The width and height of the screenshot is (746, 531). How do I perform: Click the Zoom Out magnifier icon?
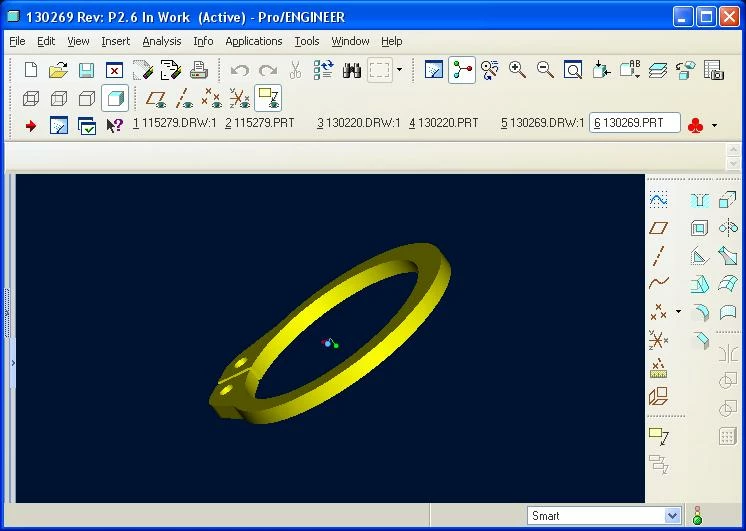tap(545, 70)
